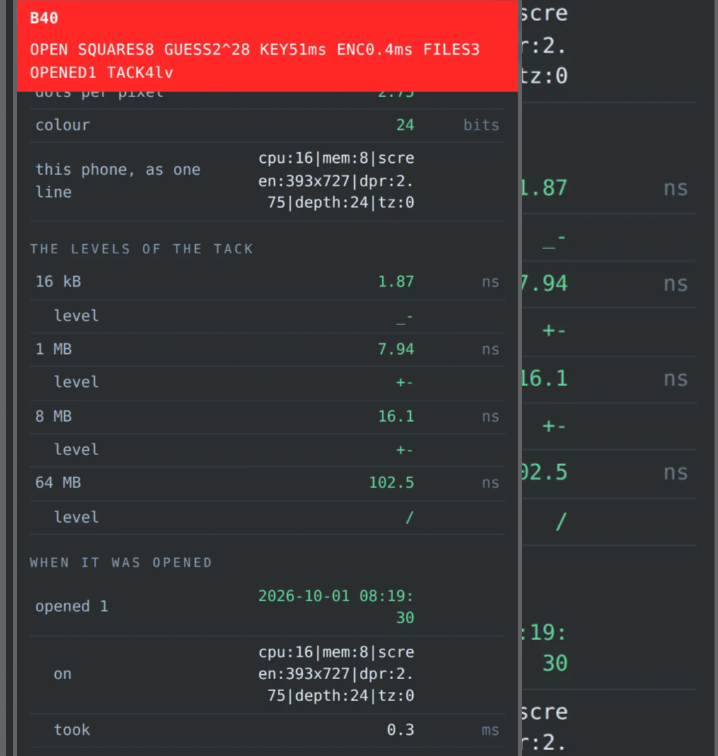Select the 64 MB row label
The height and width of the screenshot is (756, 718).
coord(58,483)
